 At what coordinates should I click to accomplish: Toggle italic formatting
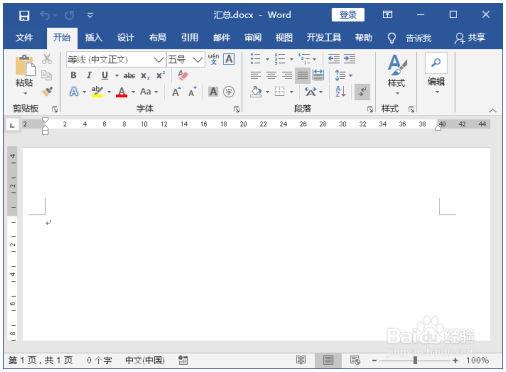coord(89,75)
